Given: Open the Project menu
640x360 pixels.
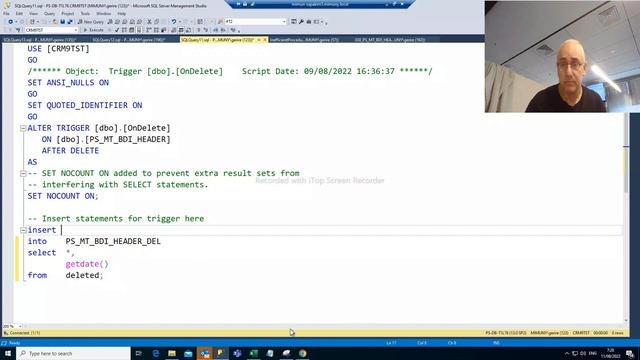Looking at the screenshot, I should pos(68,13).
